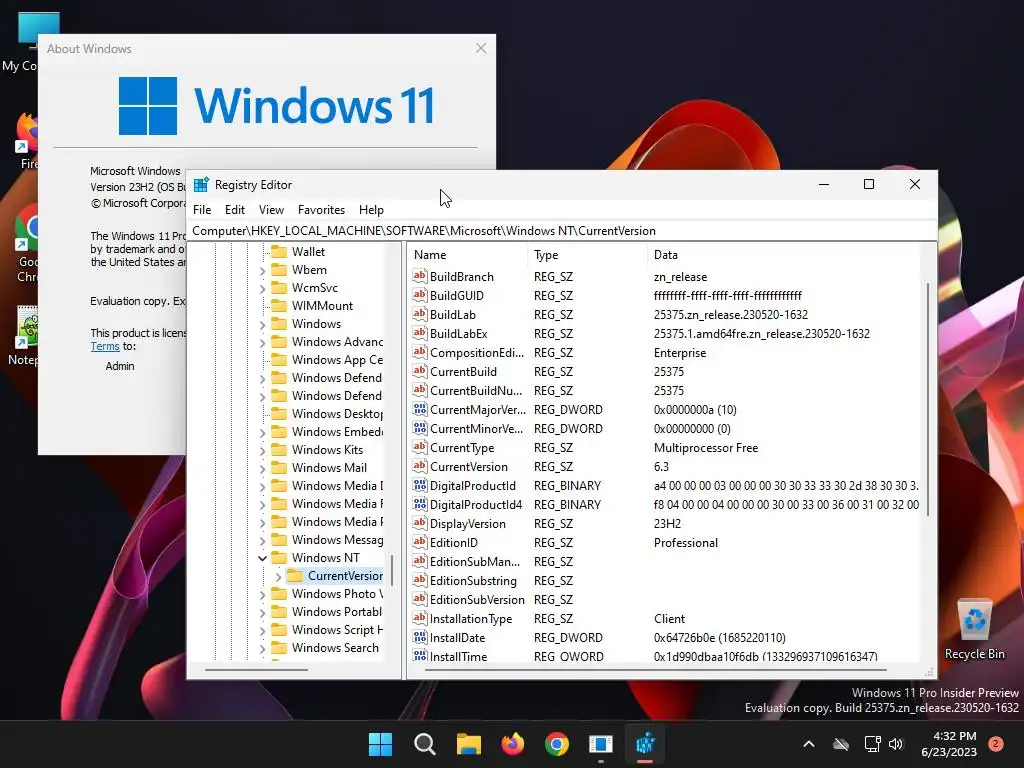Open the View menu in Registry Editor

coord(271,210)
